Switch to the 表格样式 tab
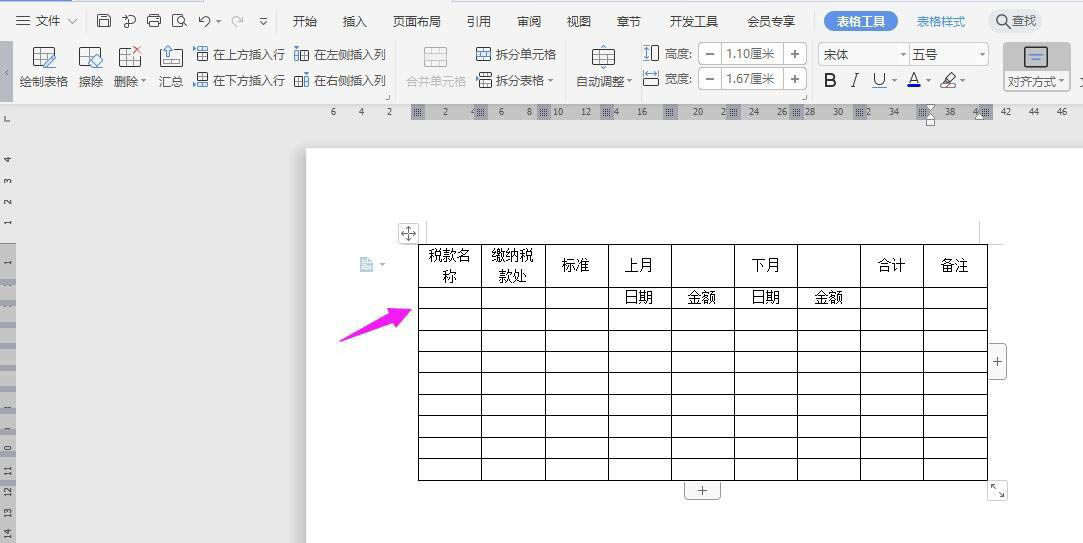 click(x=941, y=21)
